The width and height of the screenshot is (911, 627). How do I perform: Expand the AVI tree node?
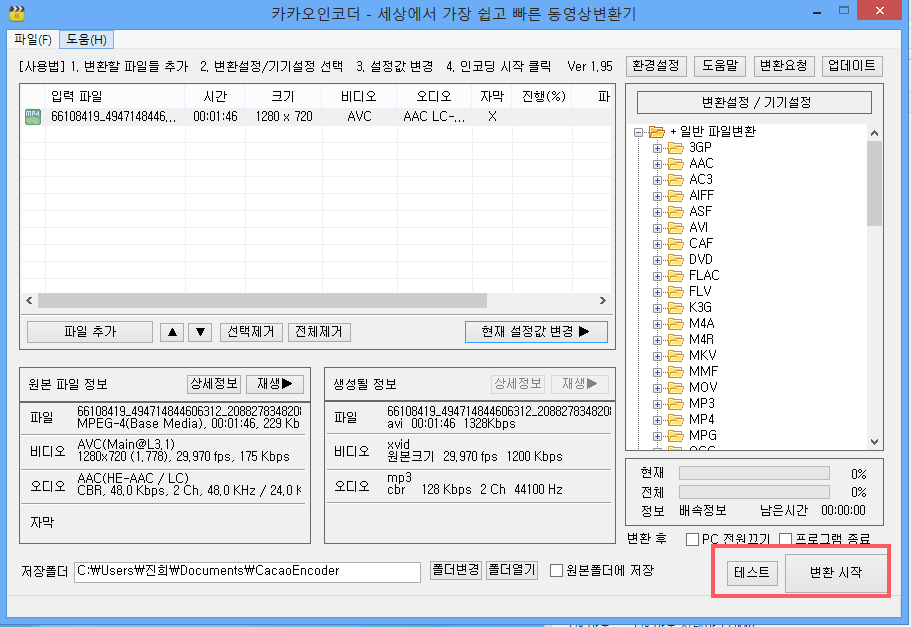tap(657, 228)
